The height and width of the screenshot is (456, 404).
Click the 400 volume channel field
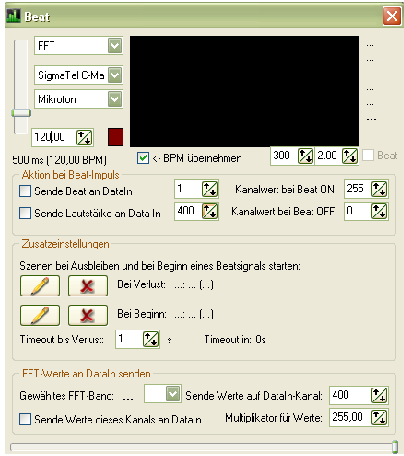pyautogui.click(x=188, y=211)
